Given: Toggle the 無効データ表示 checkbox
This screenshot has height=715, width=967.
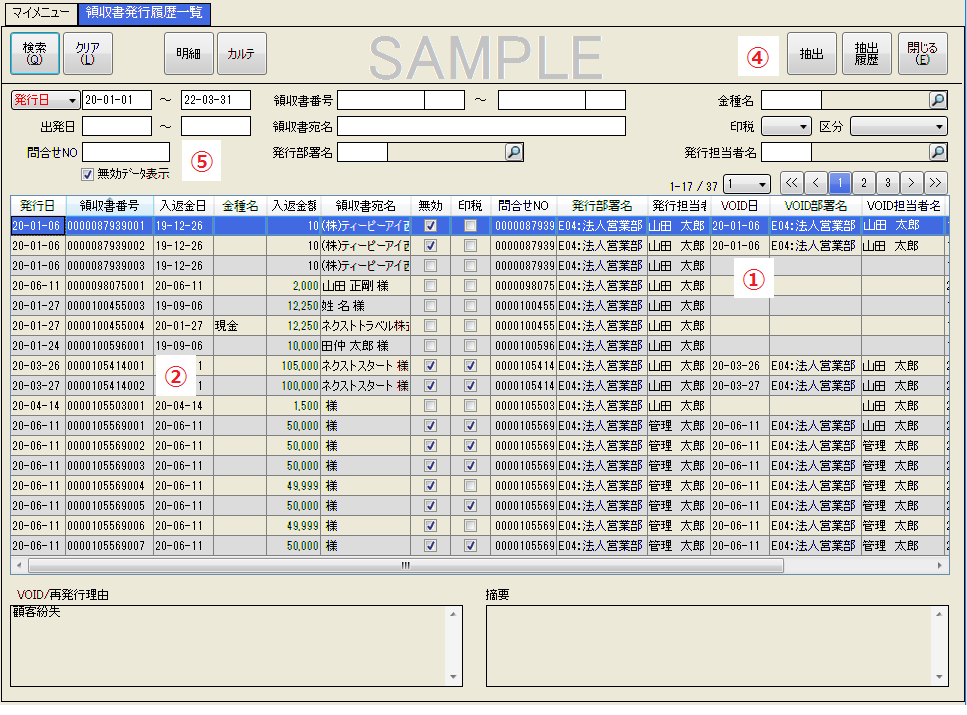Looking at the screenshot, I should (88, 175).
